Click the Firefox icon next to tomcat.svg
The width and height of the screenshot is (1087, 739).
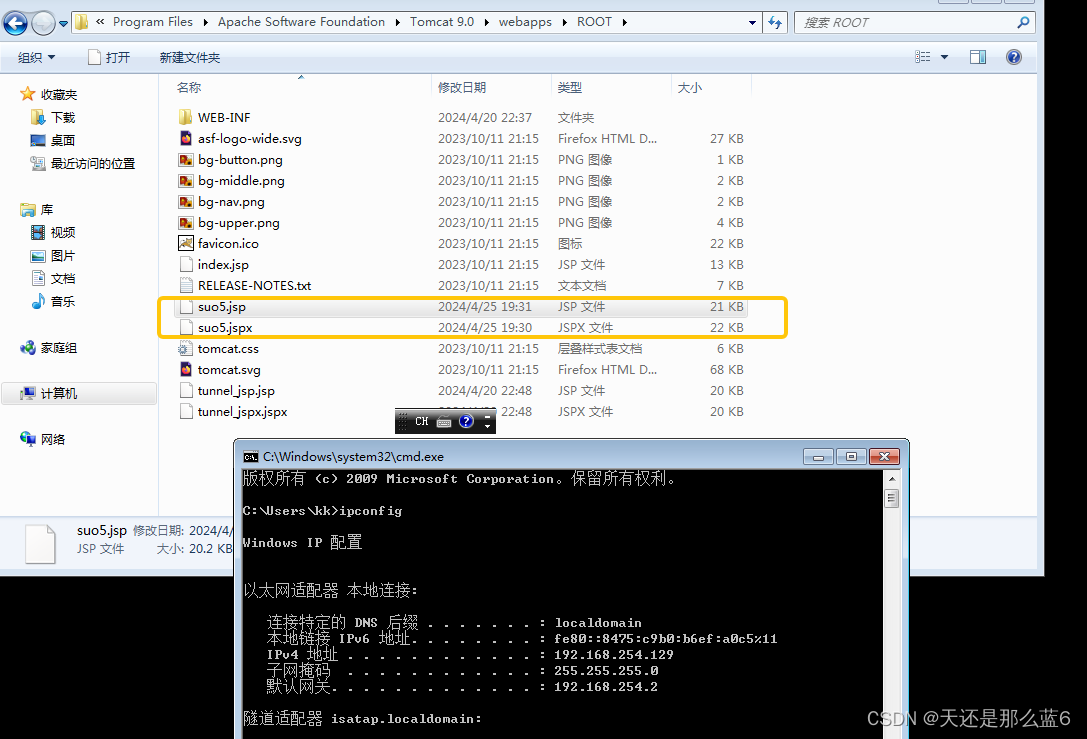(x=185, y=369)
